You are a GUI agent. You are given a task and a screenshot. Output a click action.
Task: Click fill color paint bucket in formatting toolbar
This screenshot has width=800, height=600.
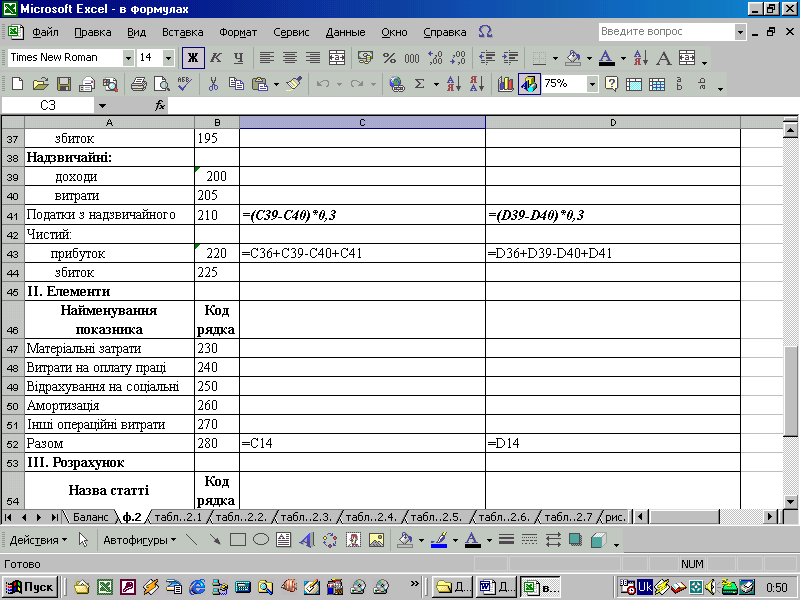[573, 58]
